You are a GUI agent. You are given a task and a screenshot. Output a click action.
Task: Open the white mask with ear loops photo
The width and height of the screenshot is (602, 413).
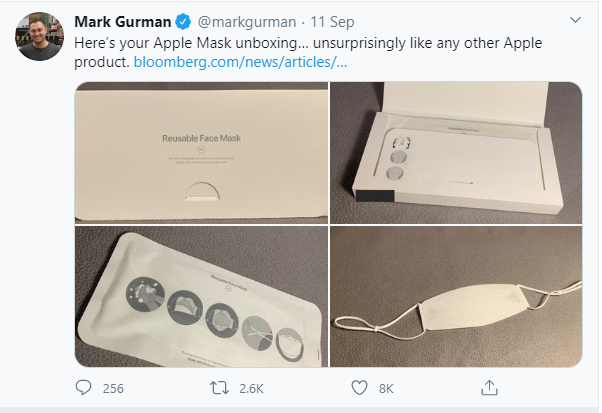456,296
